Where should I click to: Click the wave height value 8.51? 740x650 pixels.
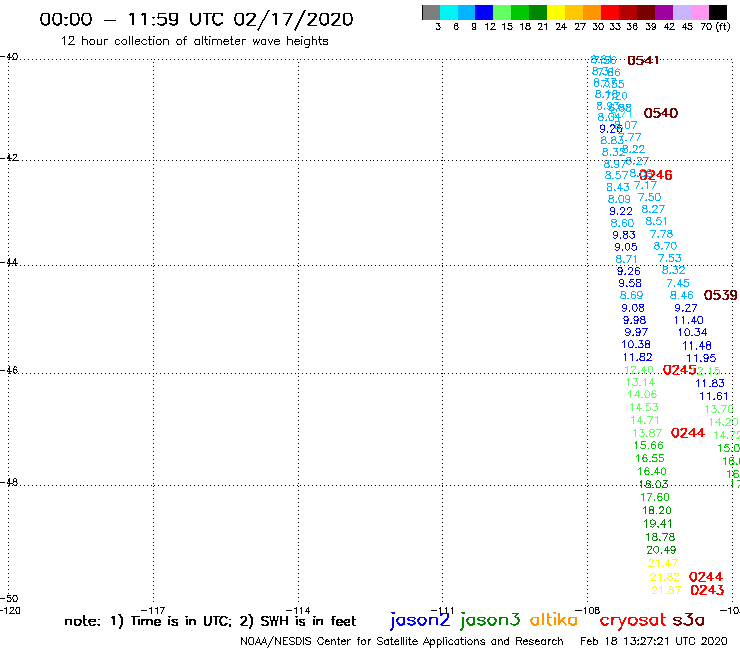click(x=656, y=221)
